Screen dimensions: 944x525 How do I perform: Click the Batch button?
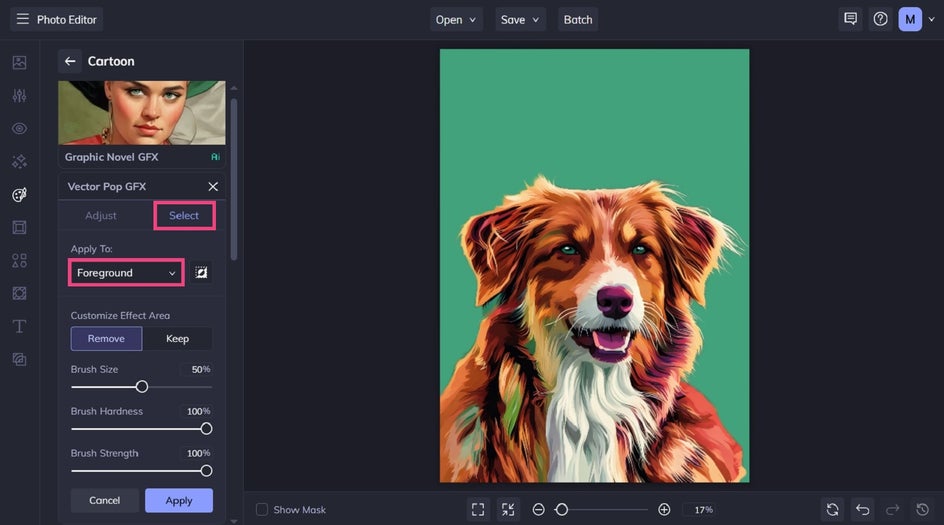578,19
